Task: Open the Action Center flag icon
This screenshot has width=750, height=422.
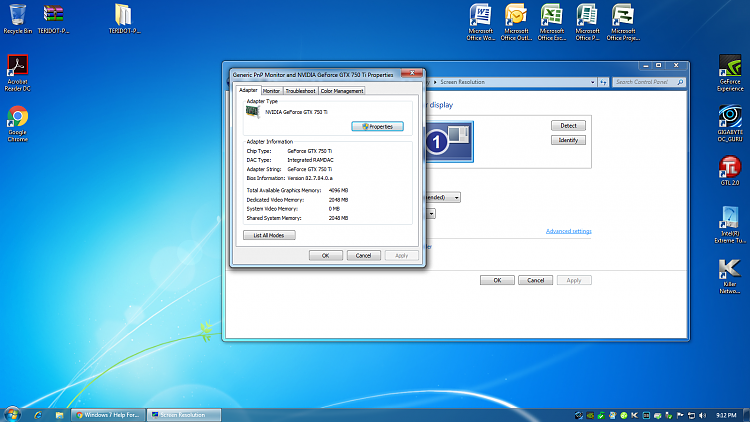Action: (680, 415)
